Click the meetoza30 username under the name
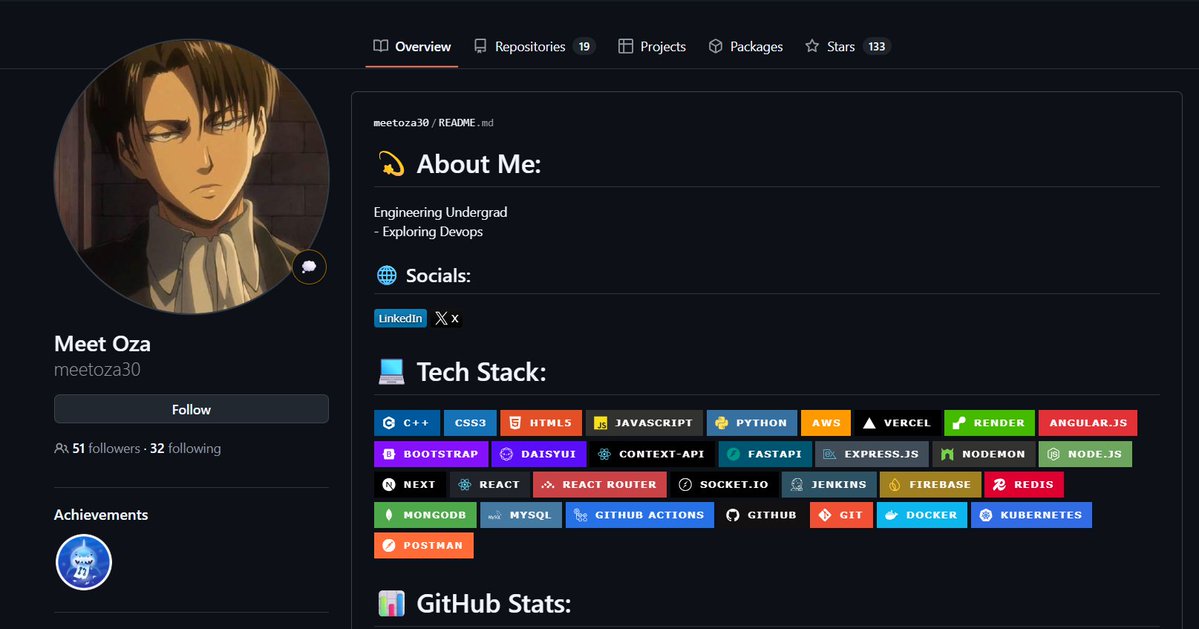The height and width of the screenshot is (629, 1199). pyautogui.click(x=97, y=370)
